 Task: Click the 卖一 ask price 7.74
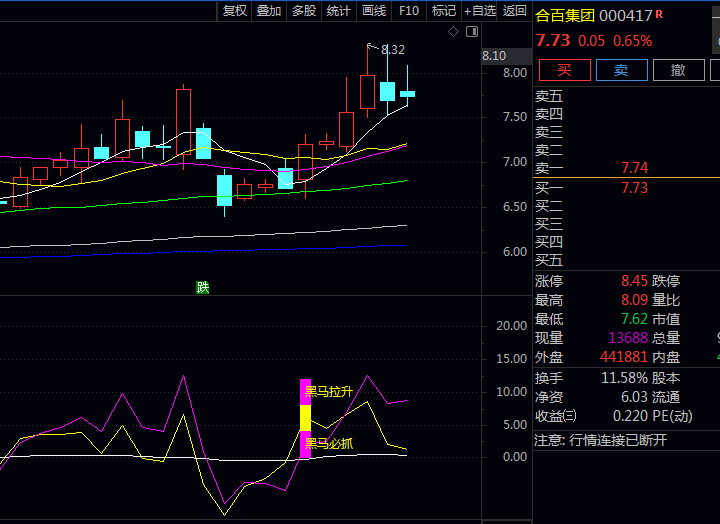[634, 168]
